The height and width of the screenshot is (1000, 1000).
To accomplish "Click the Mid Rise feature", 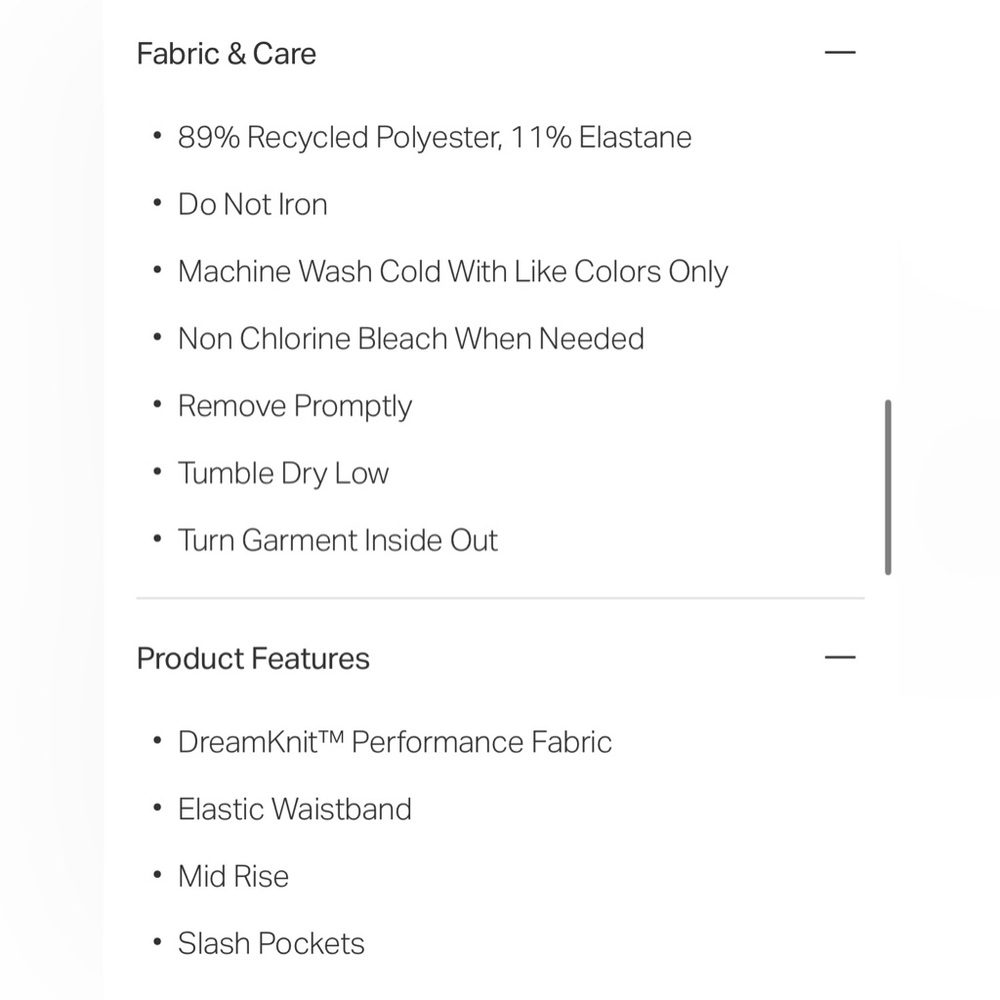I will 233,876.
